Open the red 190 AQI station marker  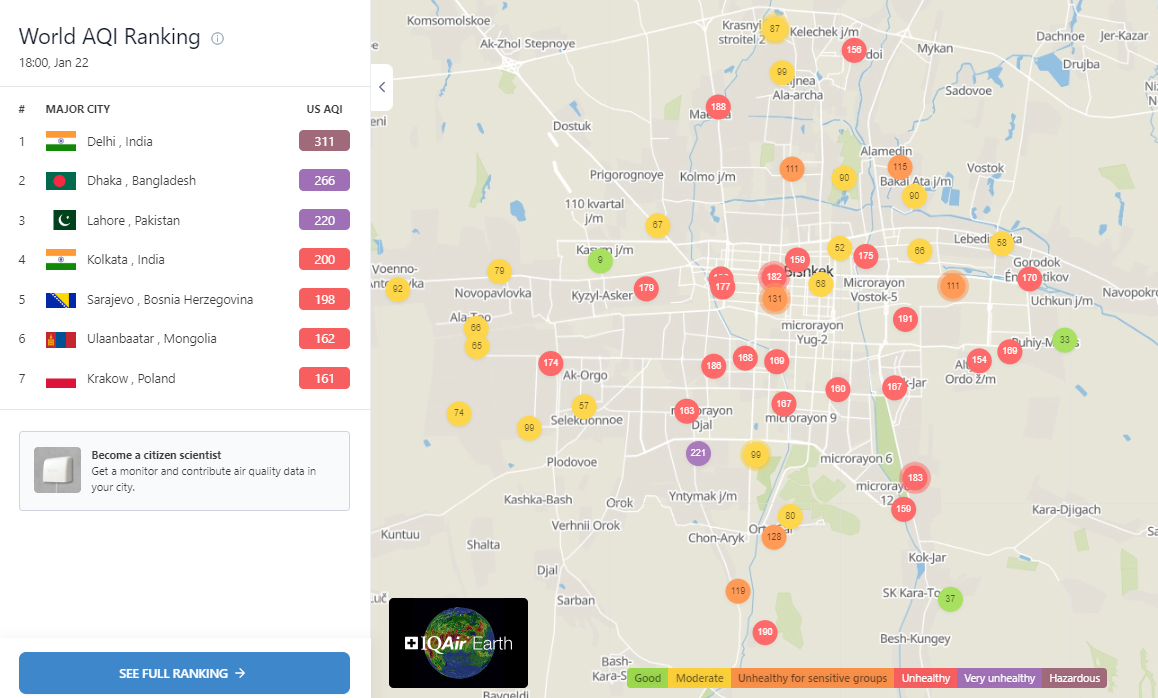coord(765,632)
